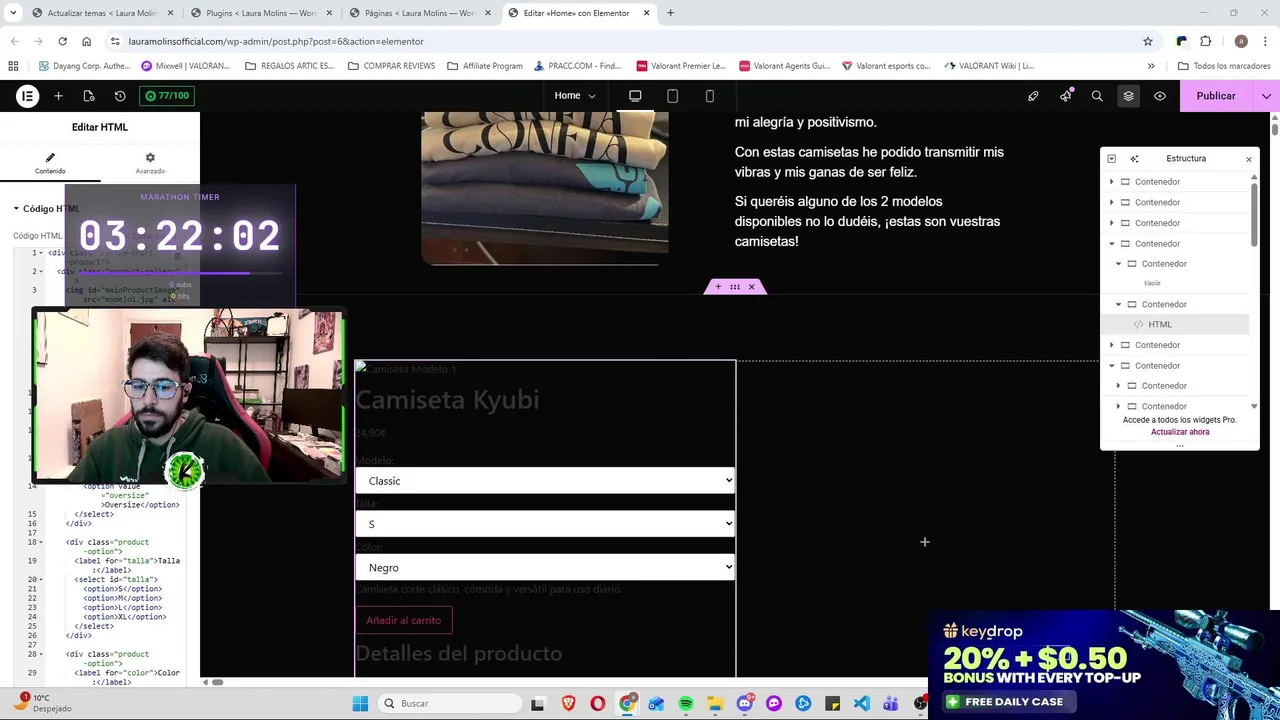
Task: Open Visual Studio Code from the taskbar
Action: 862,704
